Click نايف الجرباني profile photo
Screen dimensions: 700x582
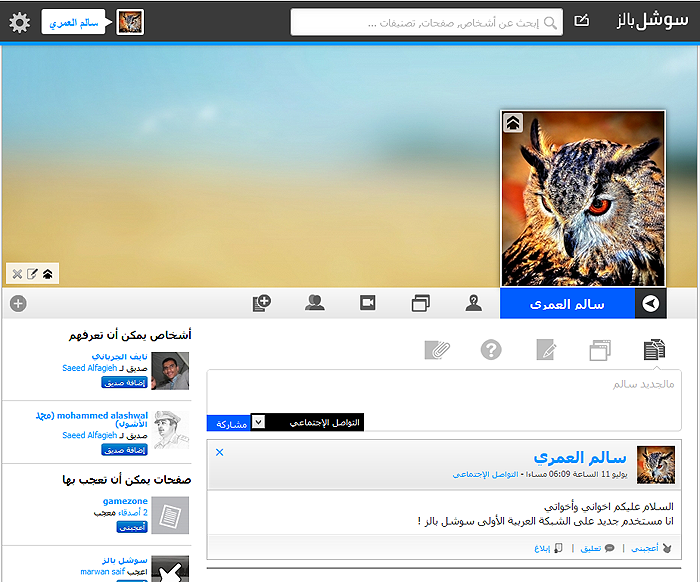(170, 370)
